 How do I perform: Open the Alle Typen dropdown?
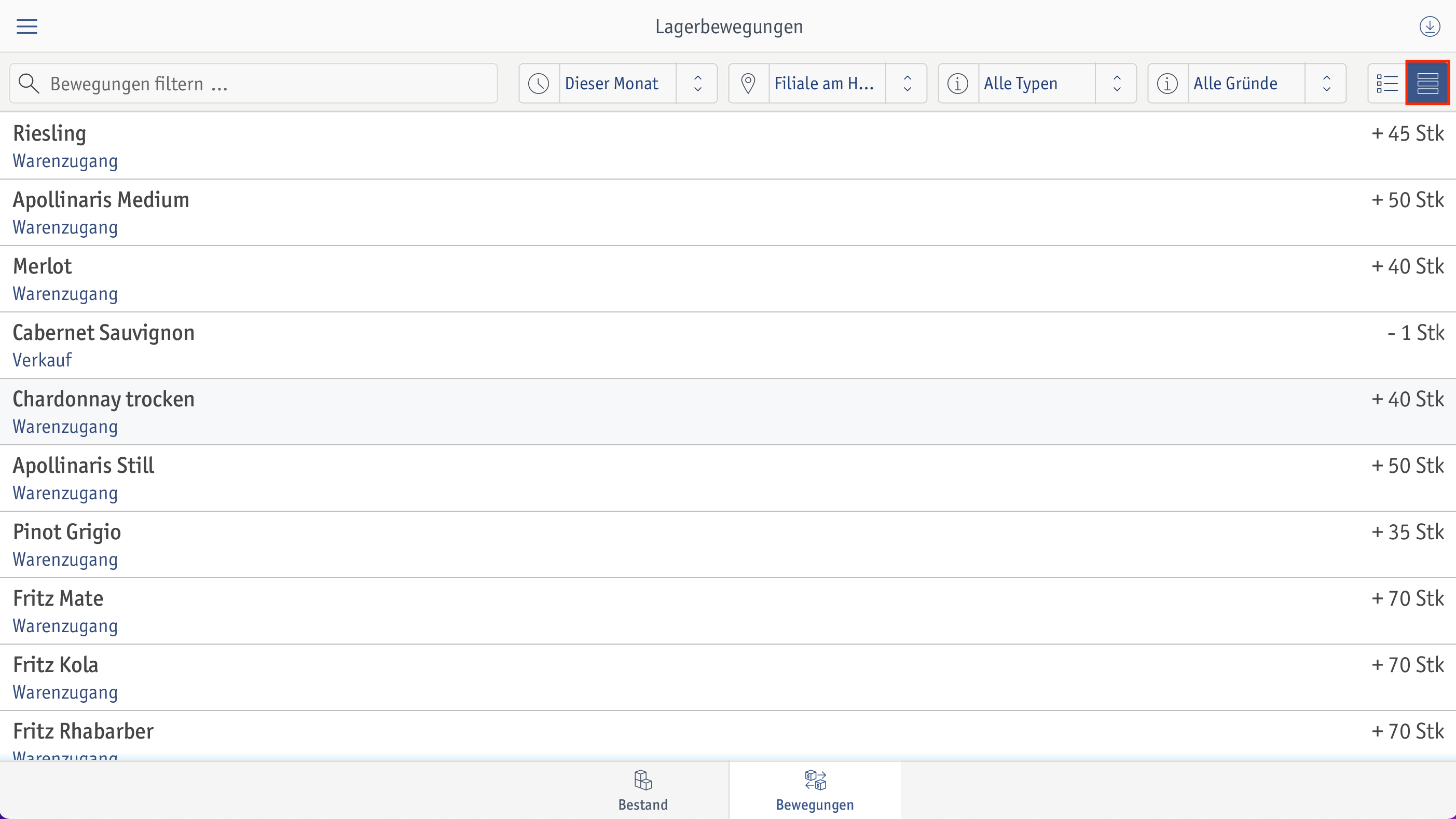click(x=1037, y=84)
